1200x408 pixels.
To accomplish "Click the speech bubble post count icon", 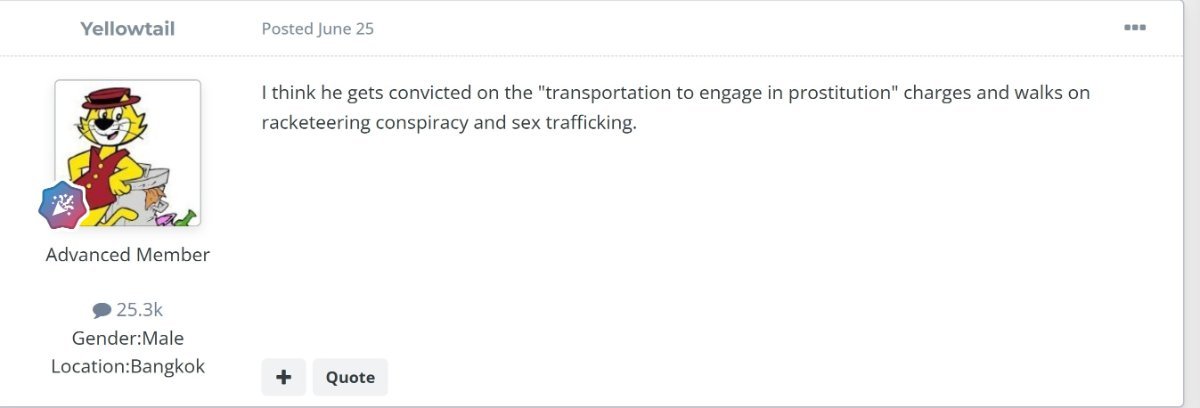I will tap(101, 311).
